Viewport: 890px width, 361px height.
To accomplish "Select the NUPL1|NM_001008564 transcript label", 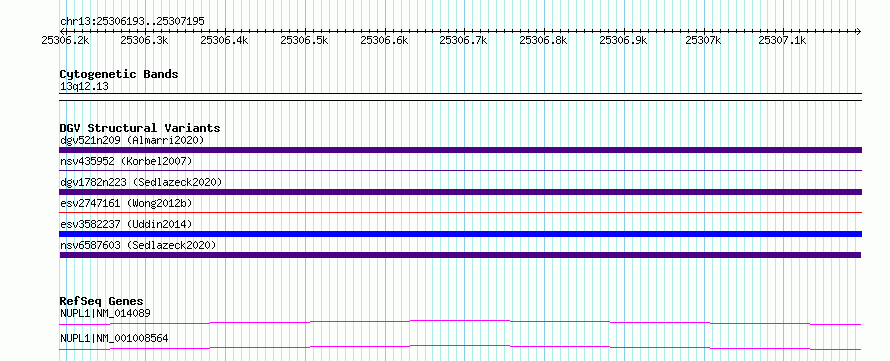I will [x=114, y=339].
